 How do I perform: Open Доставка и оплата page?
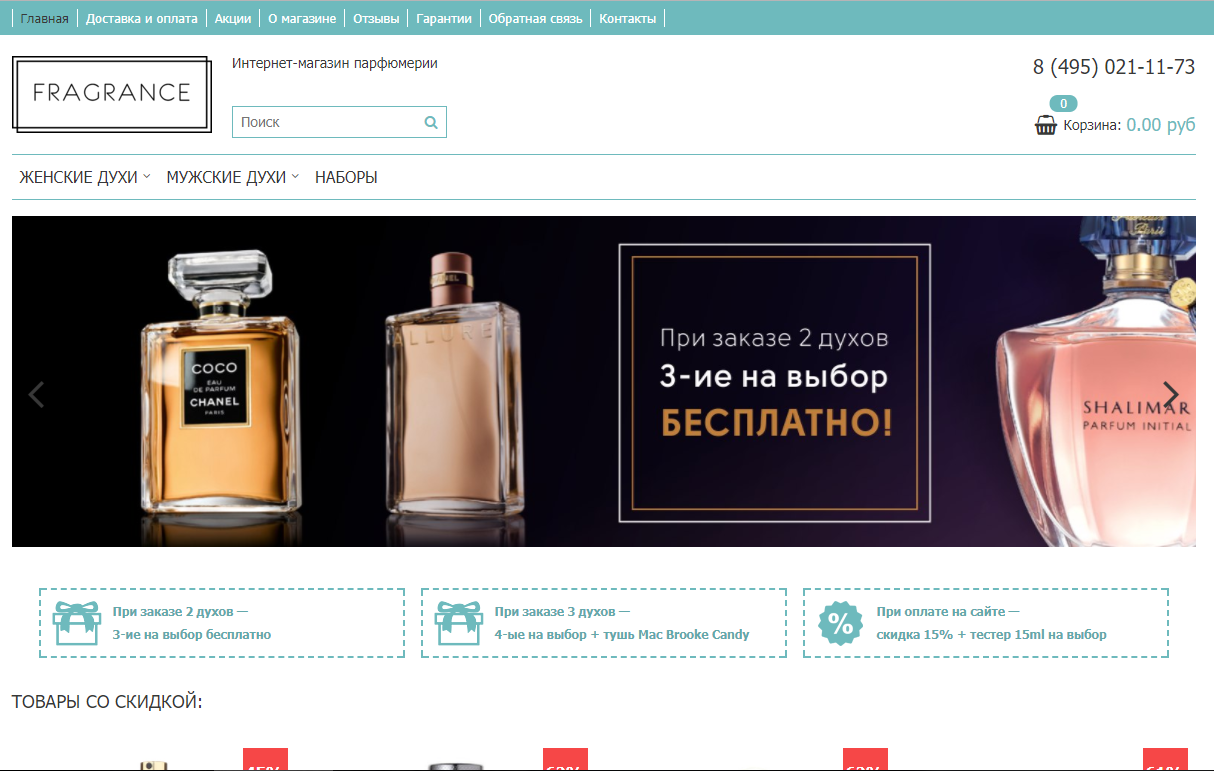click(x=142, y=19)
